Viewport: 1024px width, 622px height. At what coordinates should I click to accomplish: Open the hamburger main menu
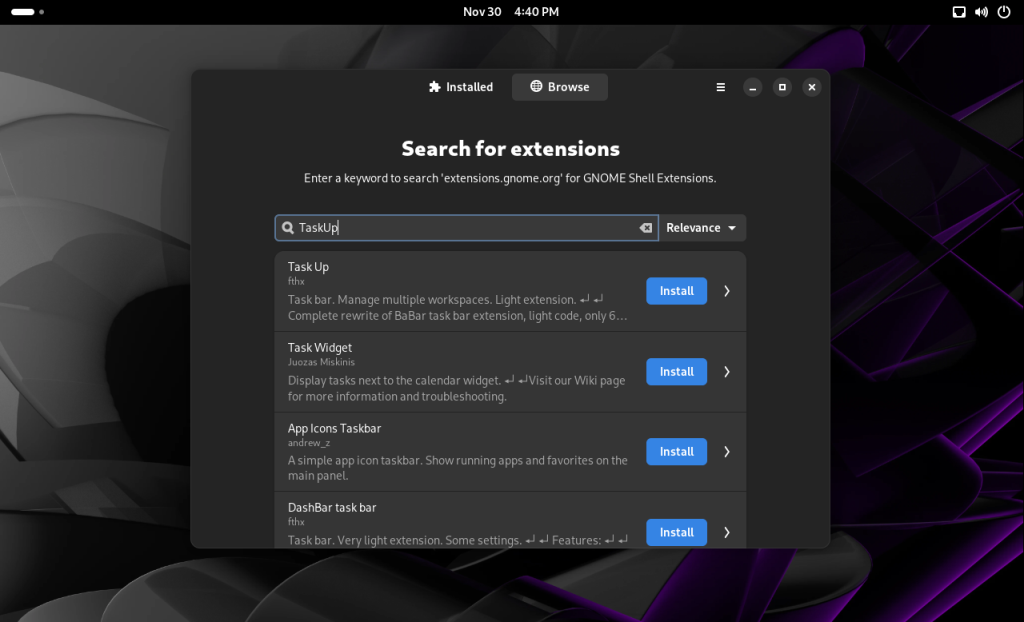721,87
